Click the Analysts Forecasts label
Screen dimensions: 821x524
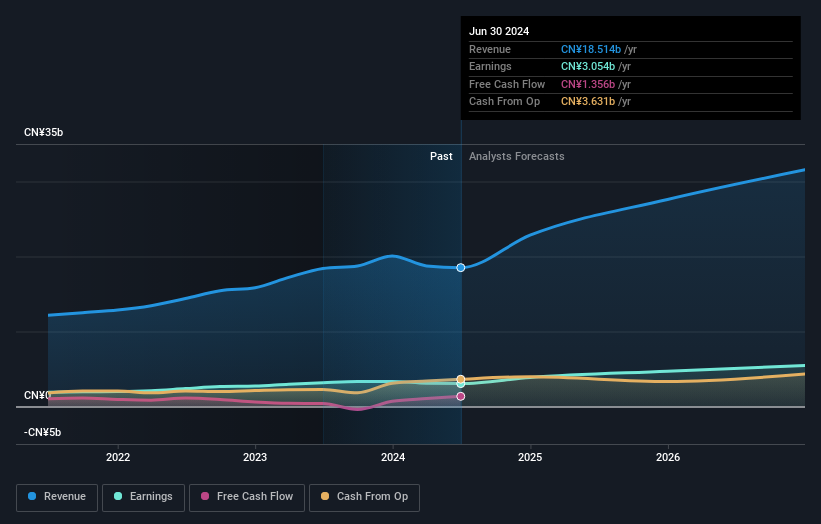(x=516, y=157)
